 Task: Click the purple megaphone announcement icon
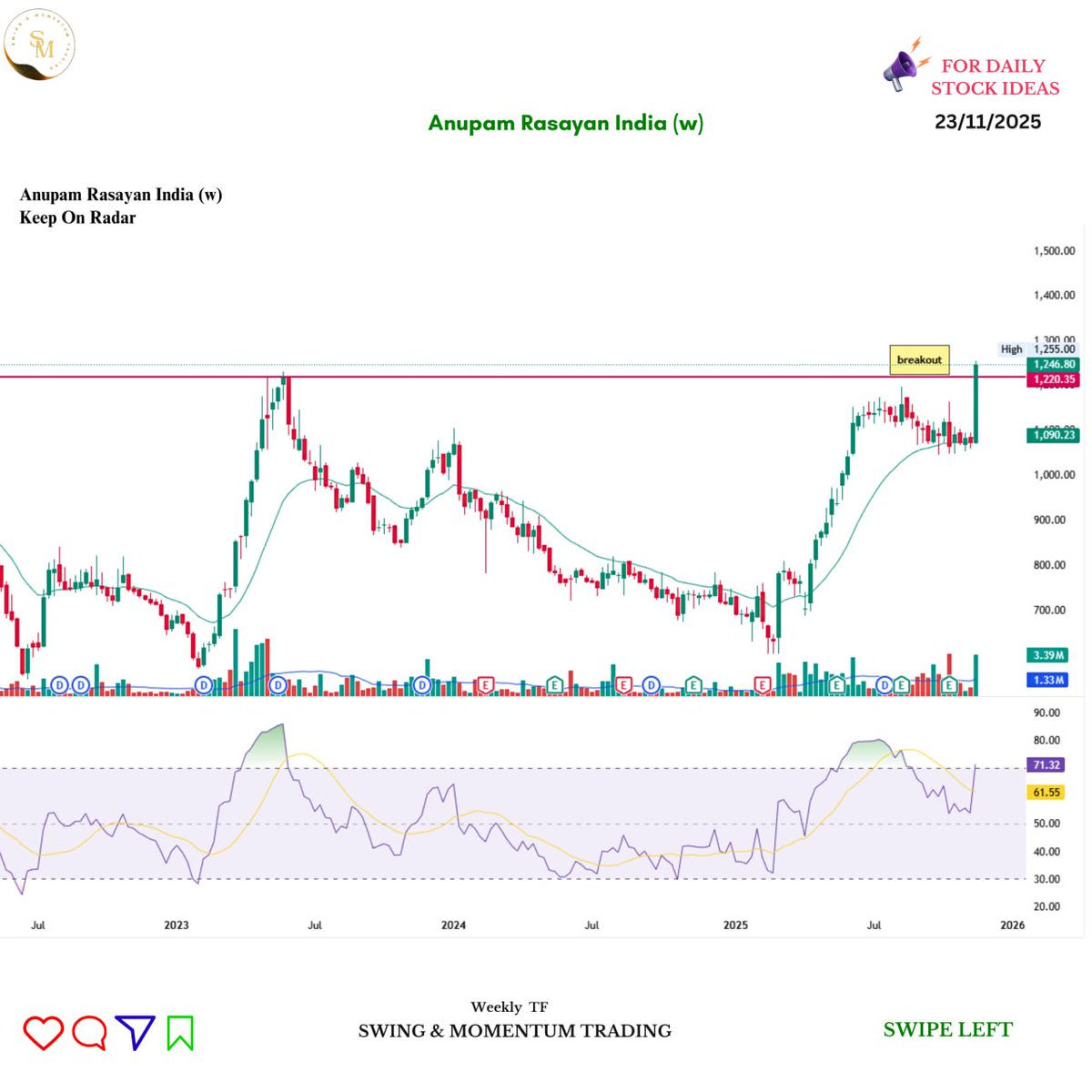[x=902, y=66]
